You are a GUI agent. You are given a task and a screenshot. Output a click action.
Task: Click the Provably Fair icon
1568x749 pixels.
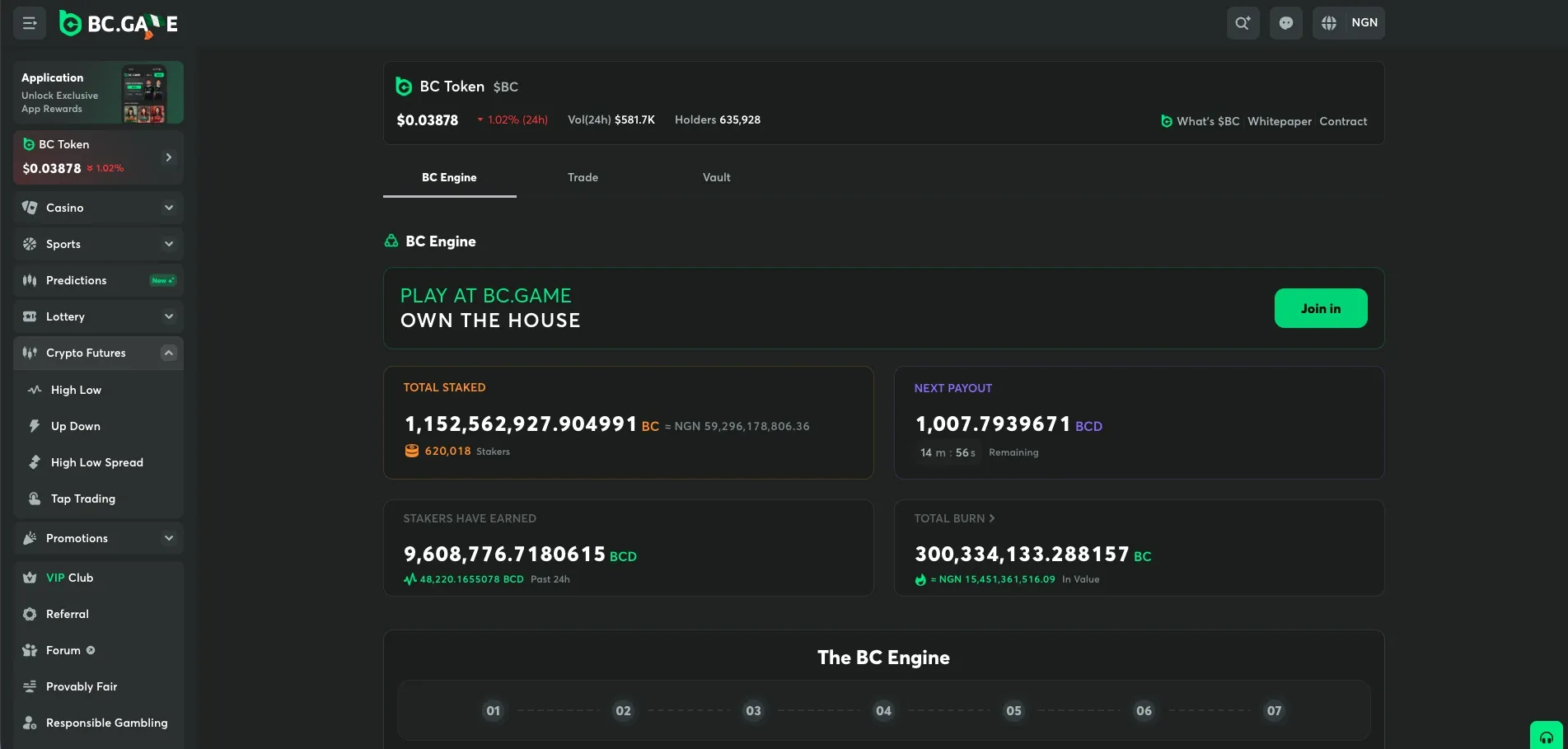point(30,686)
